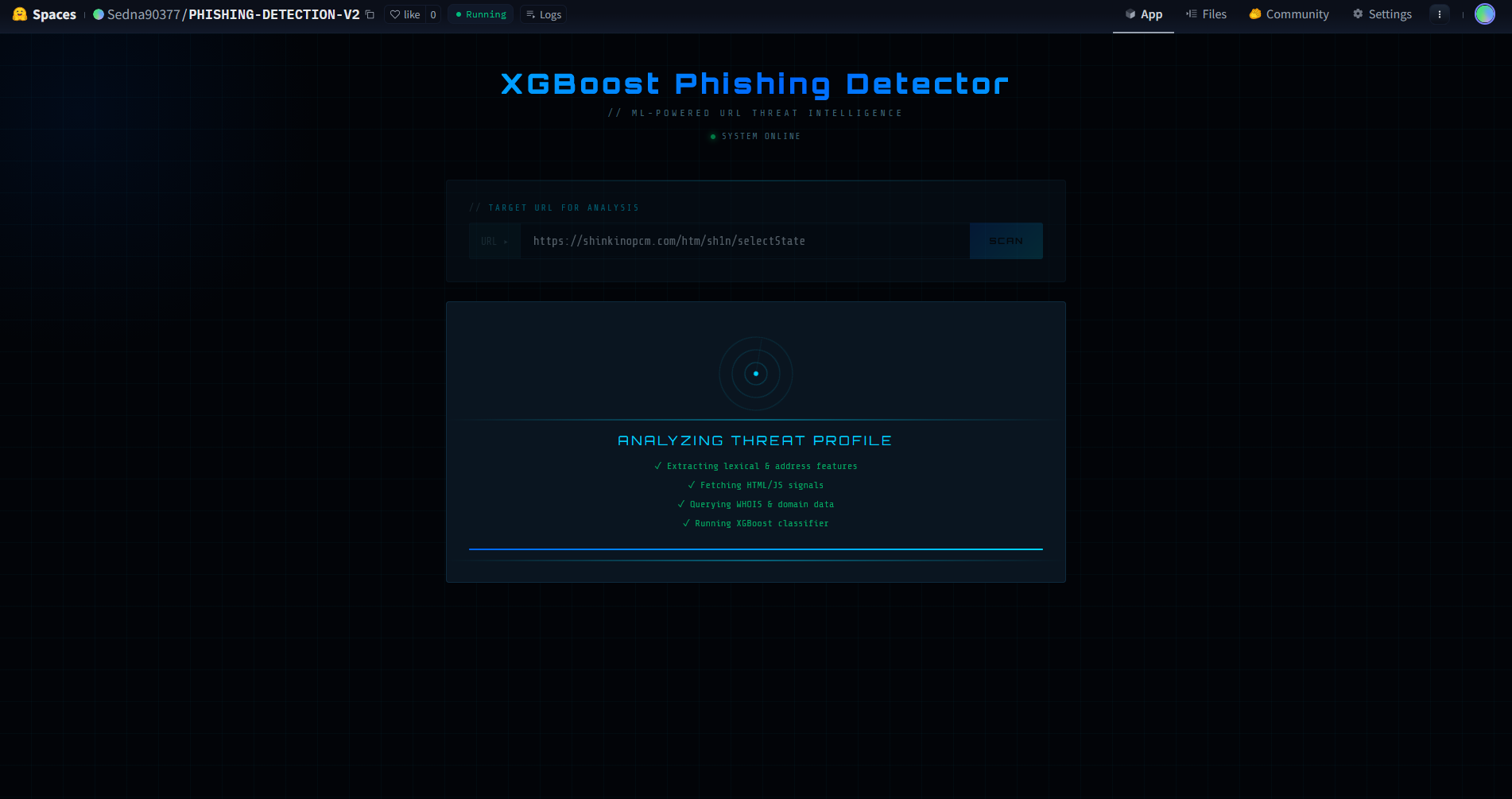Click the SYSTEM ONLINE status text

(x=761, y=137)
